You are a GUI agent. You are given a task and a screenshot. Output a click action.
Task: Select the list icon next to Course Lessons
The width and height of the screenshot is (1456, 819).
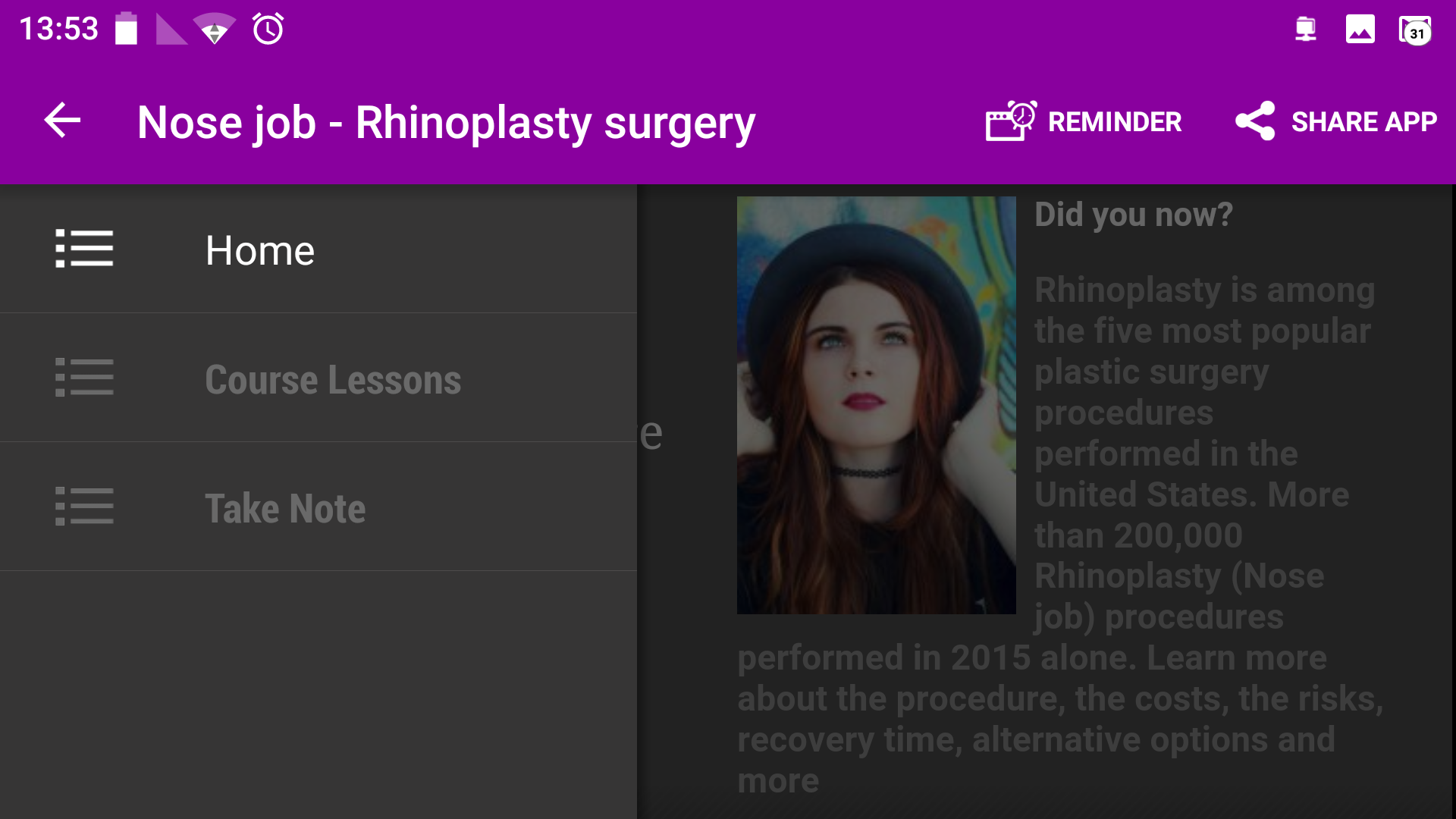[x=85, y=378]
